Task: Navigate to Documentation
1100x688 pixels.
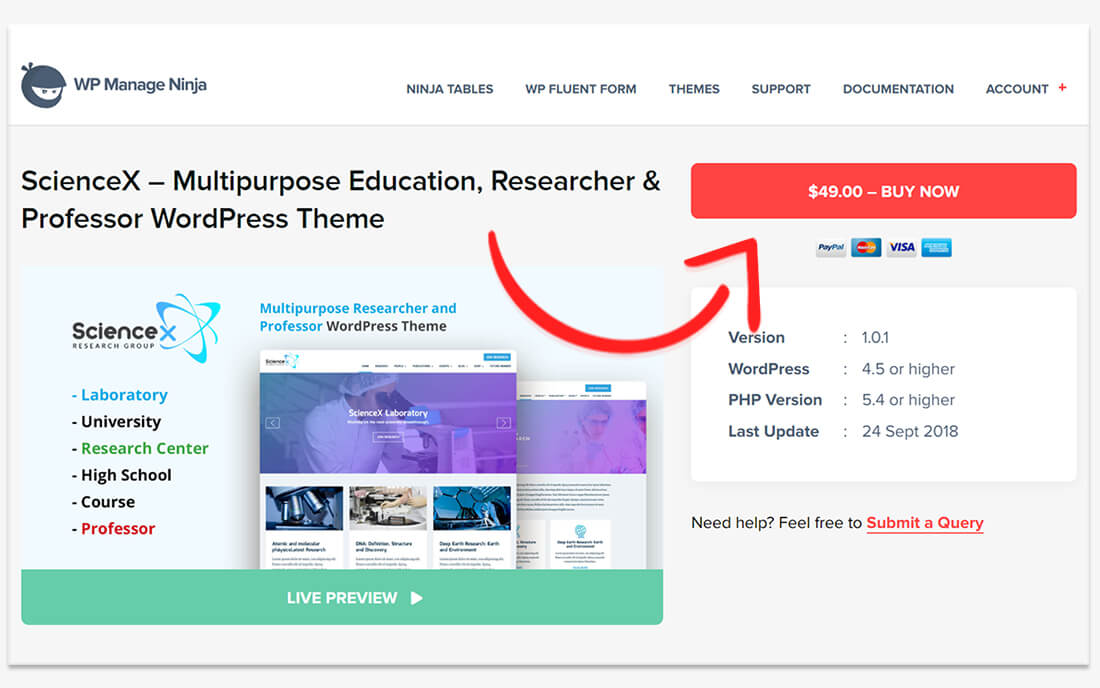Action: [898, 89]
